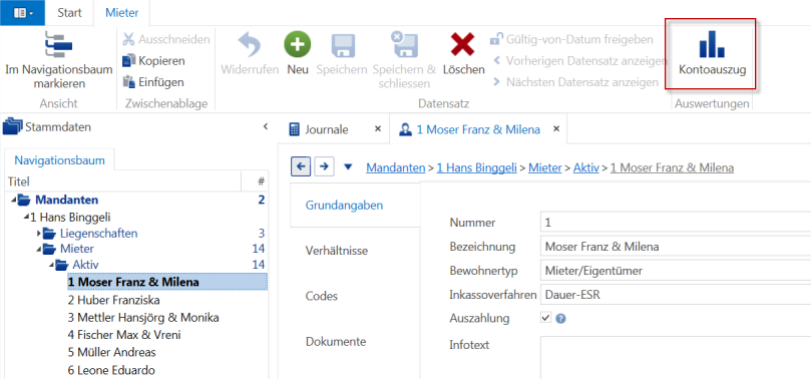Open the Bewohnertyp field
Screen dimensions: 811x379
pyautogui.click(x=675, y=270)
